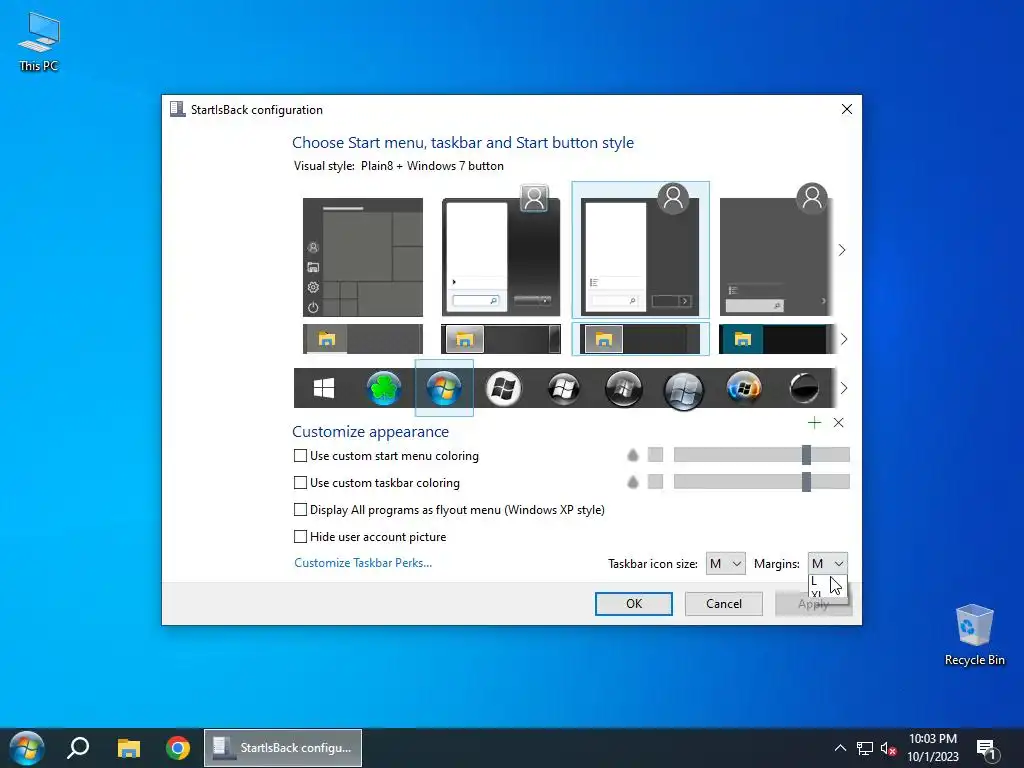Choose the dark glossy Windows orb
The image size is (1024, 768).
click(x=624, y=389)
